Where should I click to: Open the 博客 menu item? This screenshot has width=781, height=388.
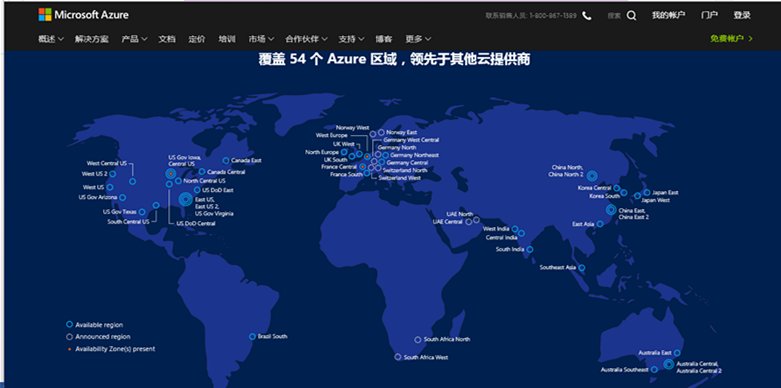coord(384,39)
